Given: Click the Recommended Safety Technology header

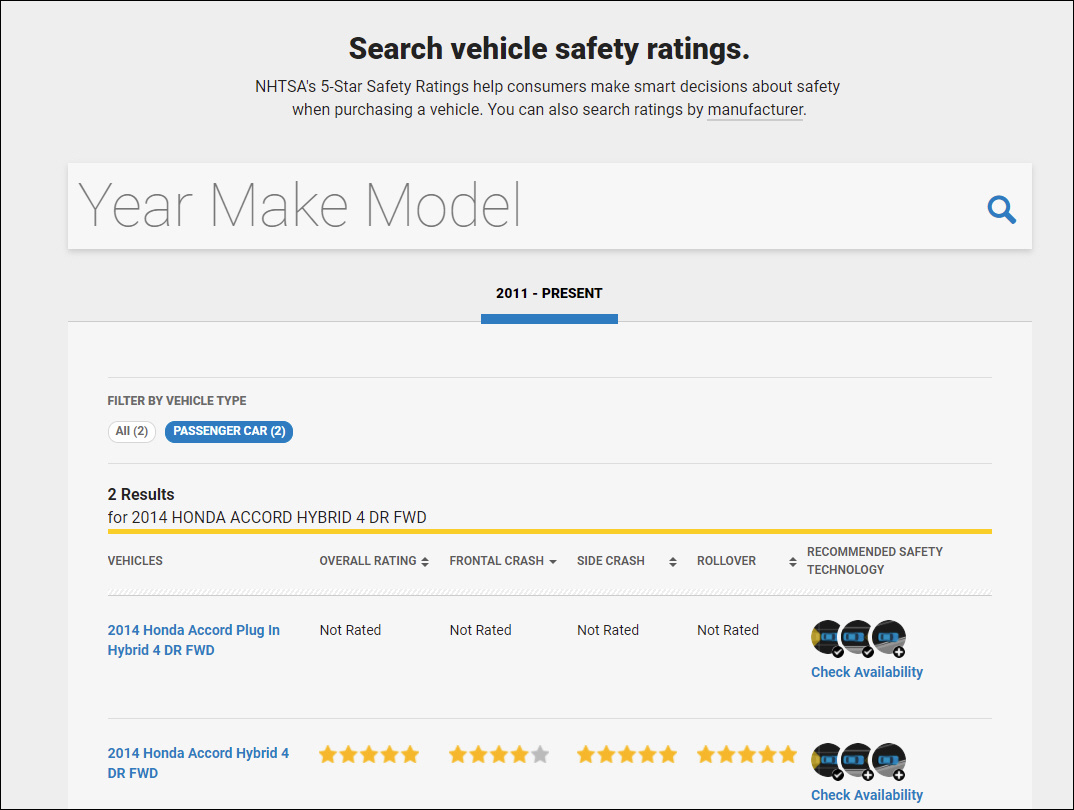Looking at the screenshot, I should (x=875, y=561).
